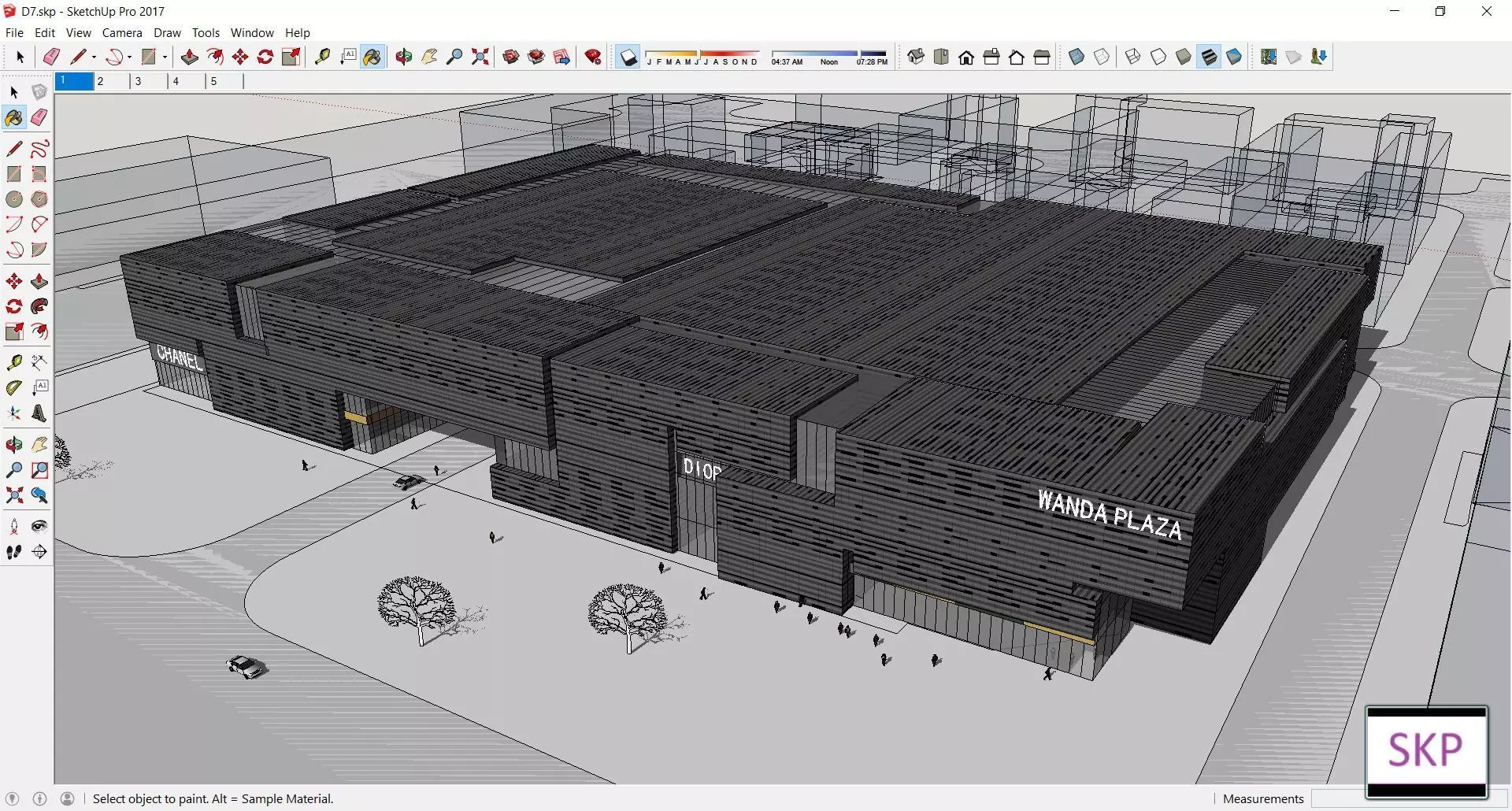
Task: Switch to Iso view
Action: point(916,57)
